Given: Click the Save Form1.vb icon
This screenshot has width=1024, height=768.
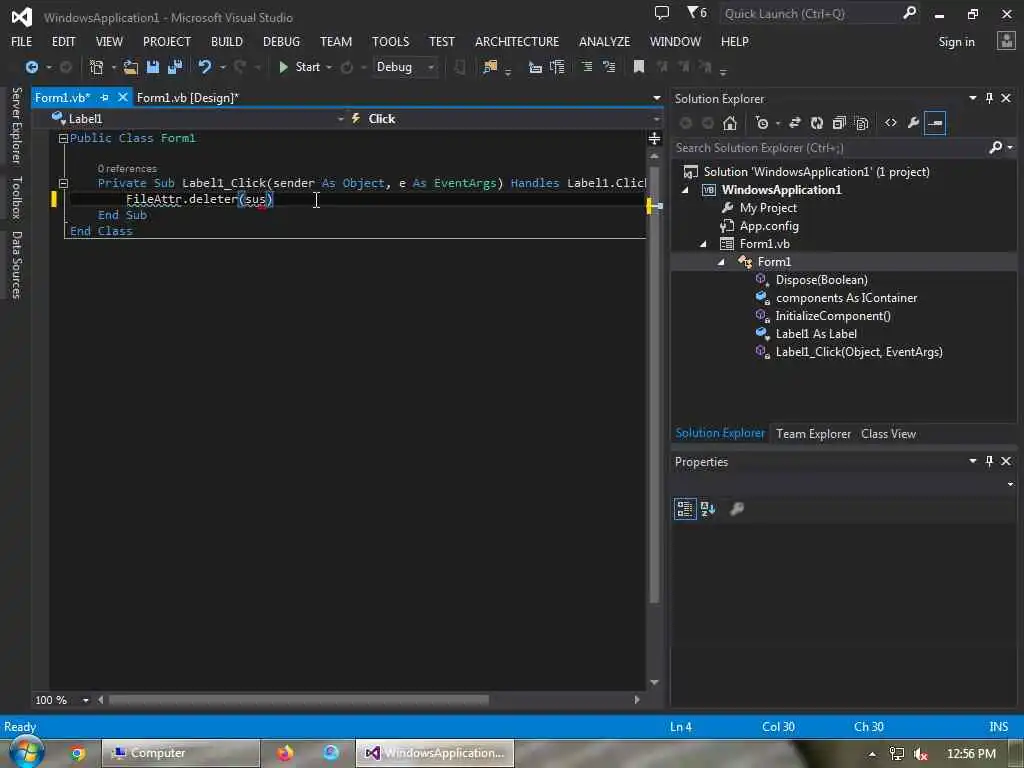Looking at the screenshot, I should coord(153,67).
